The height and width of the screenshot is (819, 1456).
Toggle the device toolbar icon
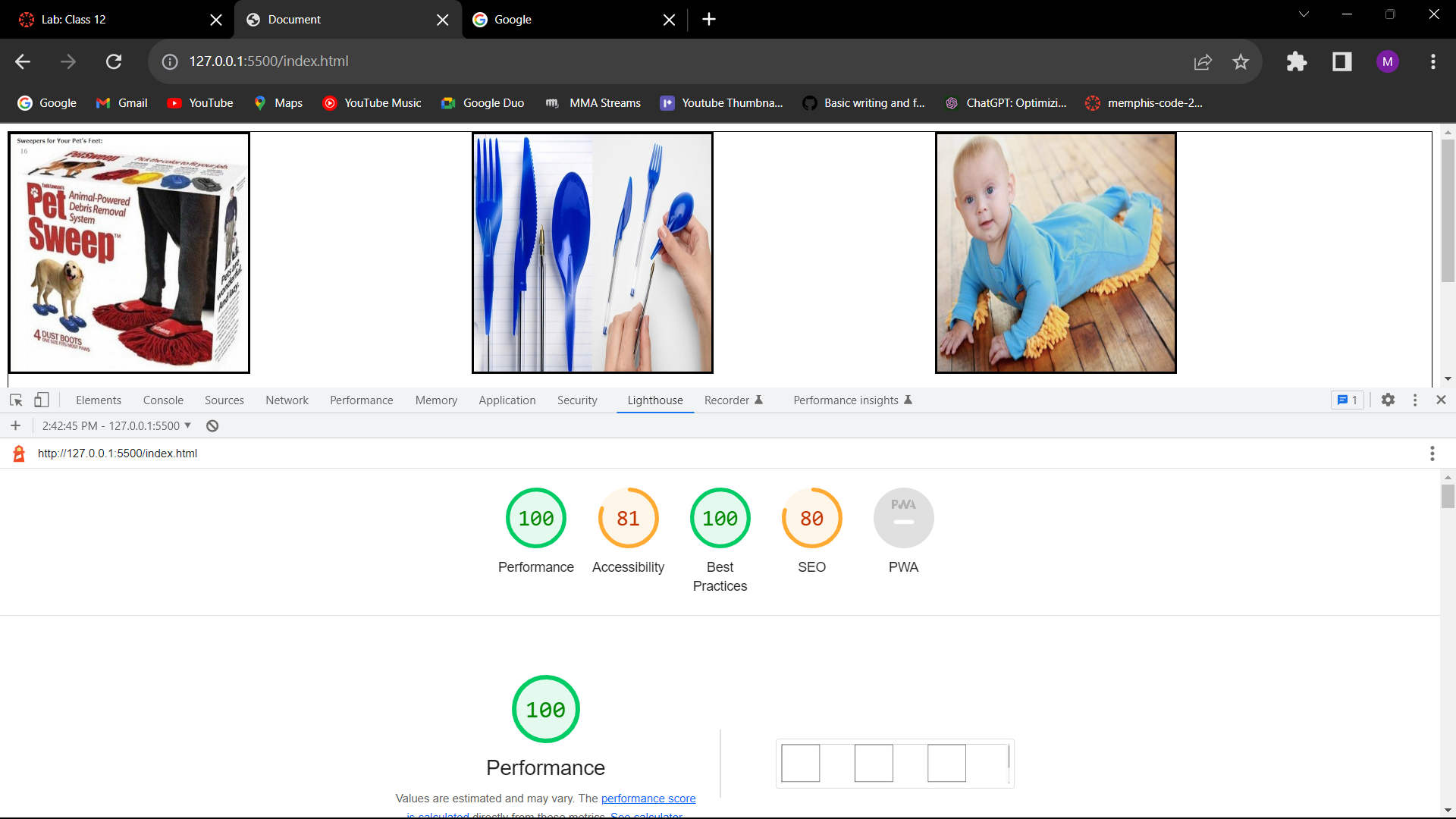coord(42,400)
